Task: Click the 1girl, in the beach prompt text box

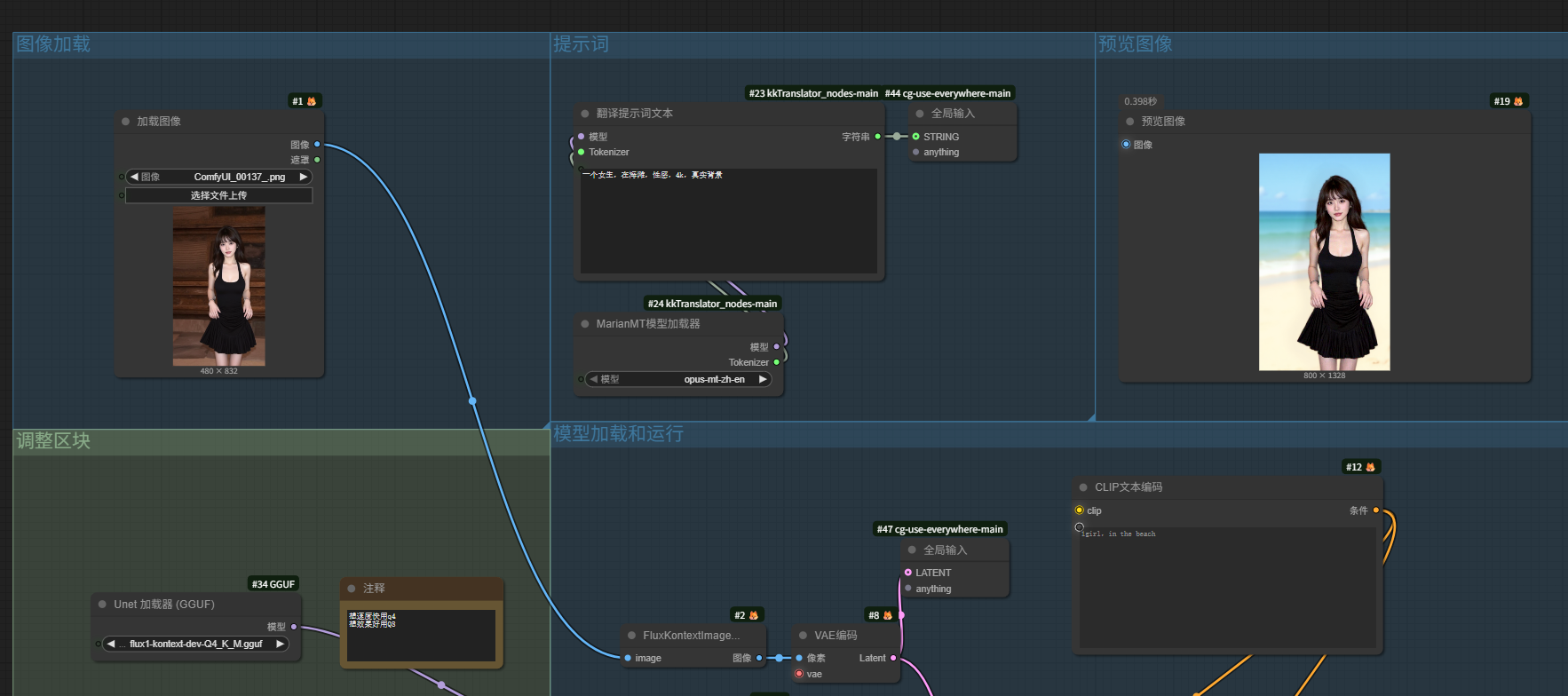Action: pos(1227,588)
